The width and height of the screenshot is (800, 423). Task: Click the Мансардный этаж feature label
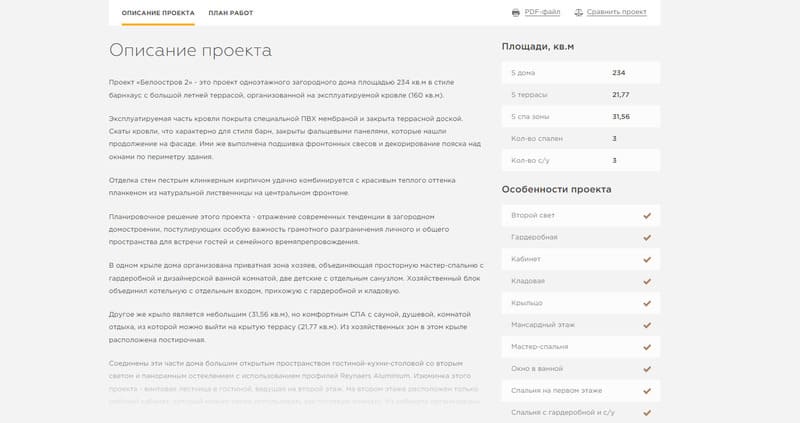coord(543,325)
